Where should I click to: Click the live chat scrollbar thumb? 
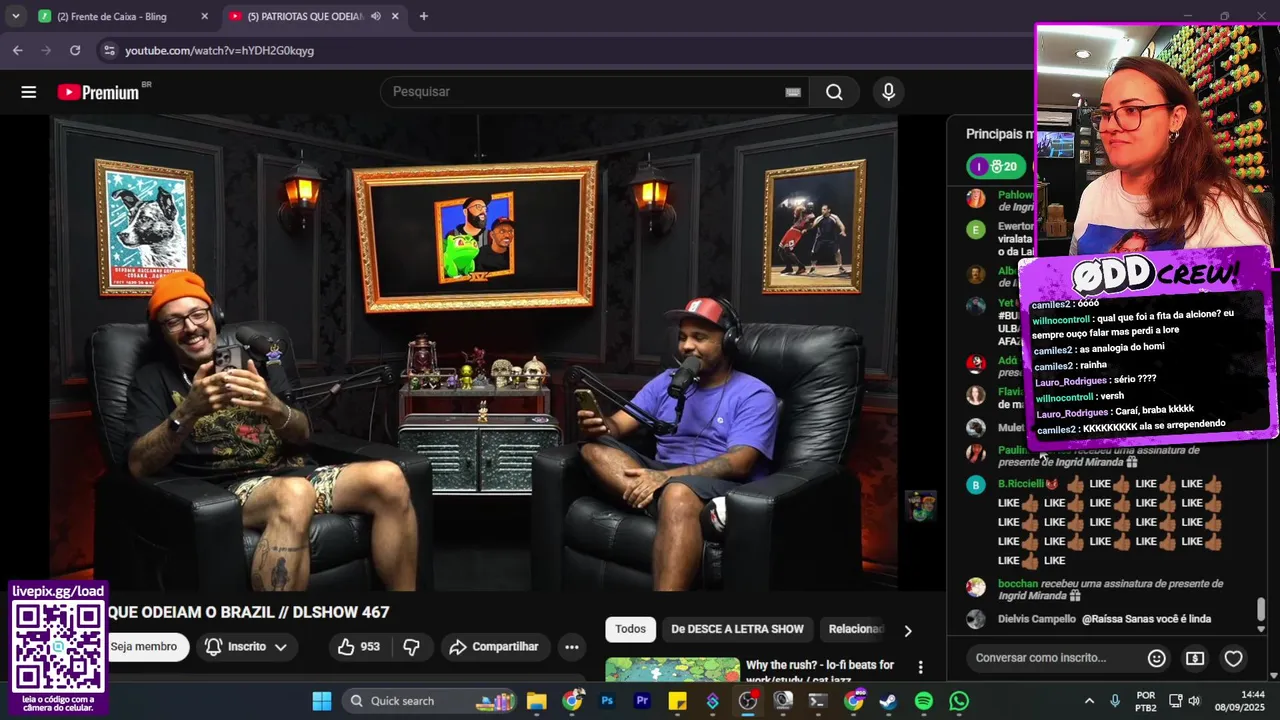[1261, 609]
